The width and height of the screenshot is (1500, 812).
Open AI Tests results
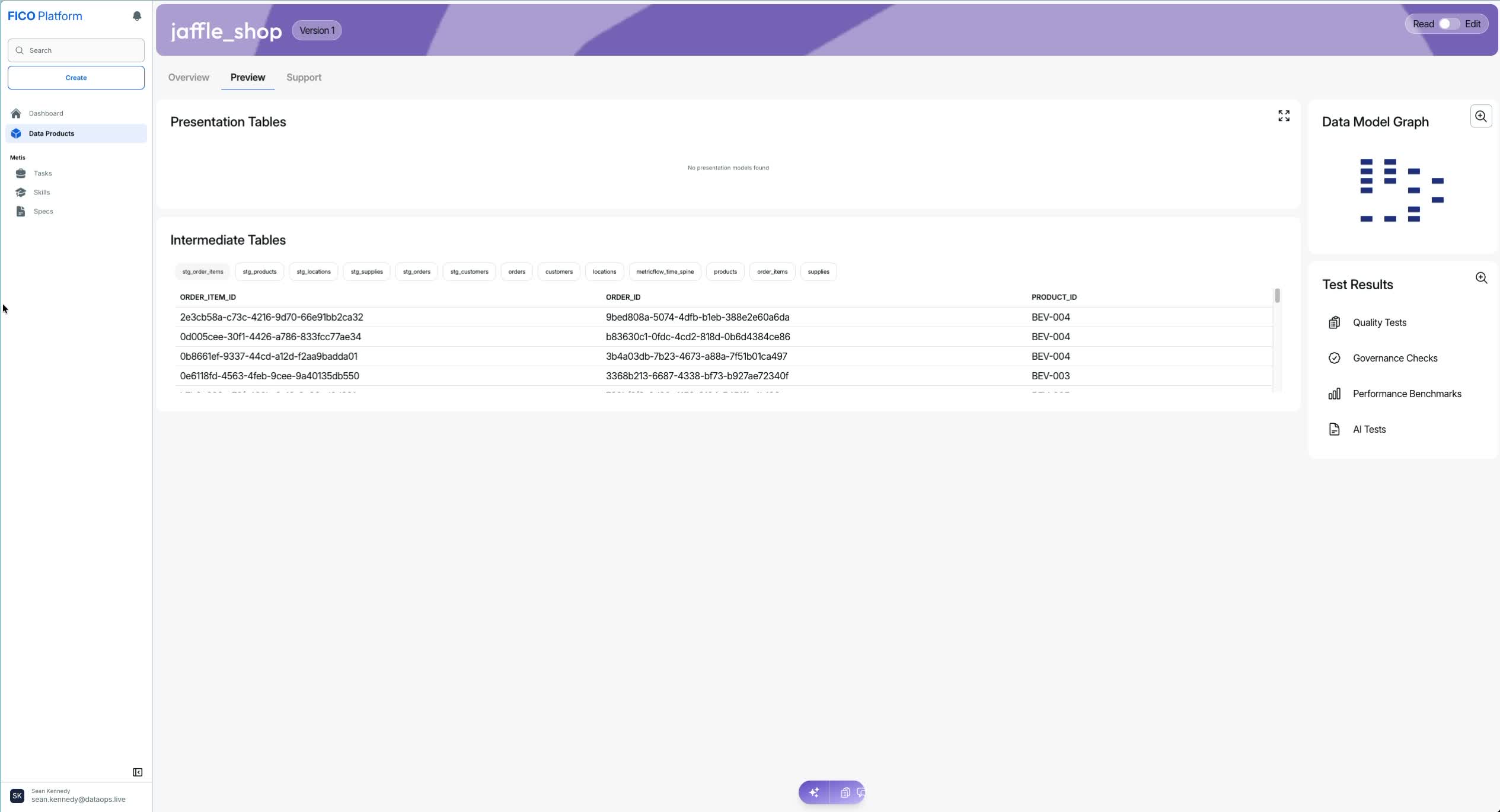coord(1369,429)
